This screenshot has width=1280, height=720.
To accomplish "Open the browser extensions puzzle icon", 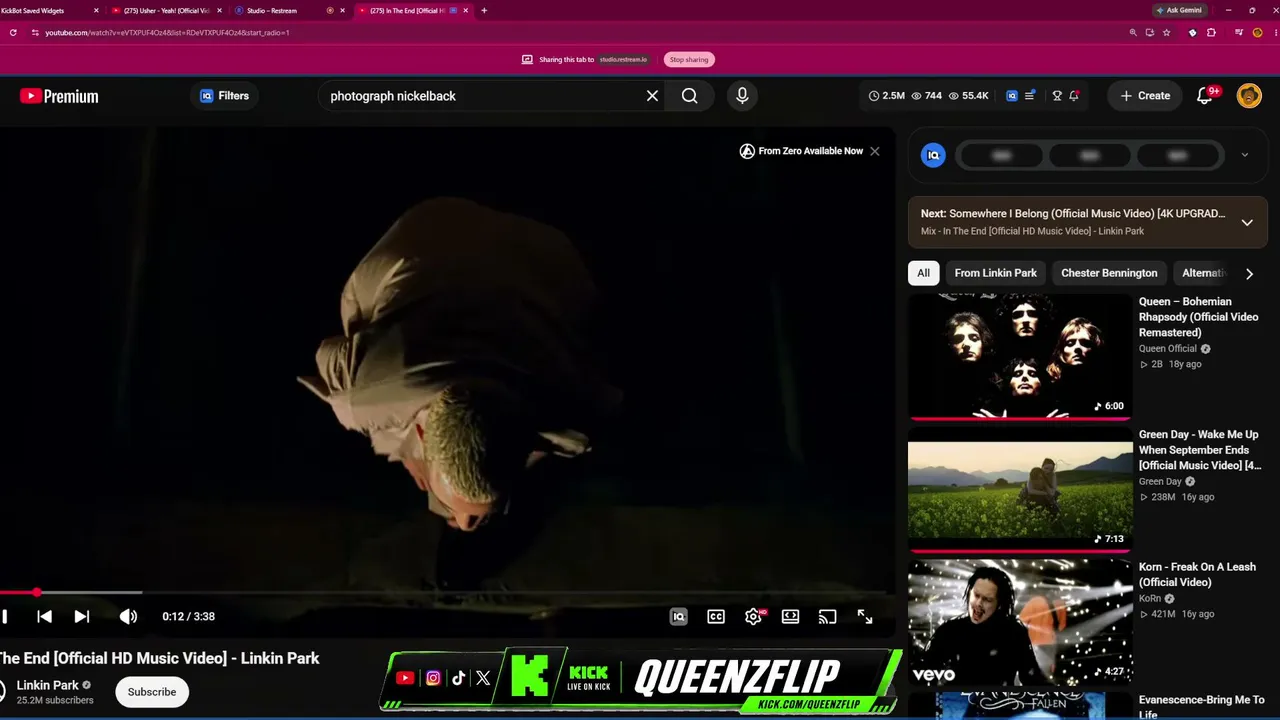I will (1211, 33).
